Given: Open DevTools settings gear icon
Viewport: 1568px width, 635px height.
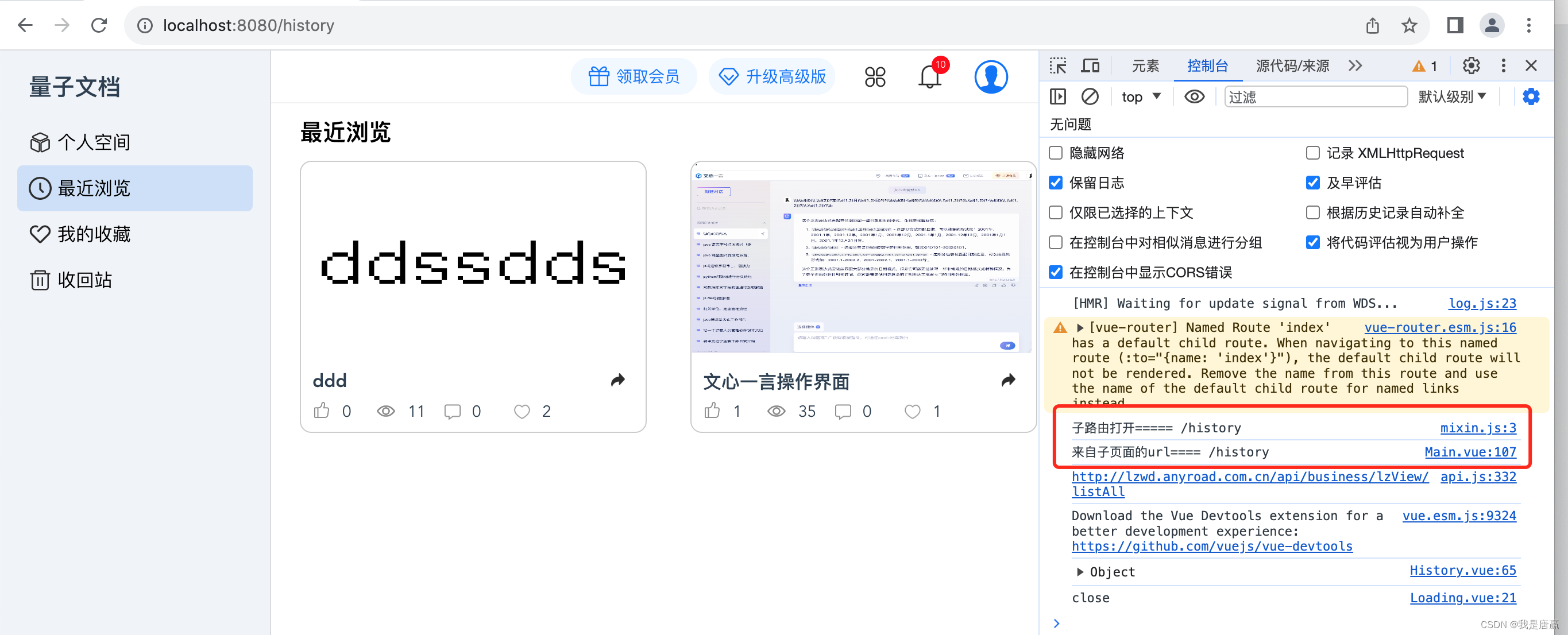Looking at the screenshot, I should 1470,65.
